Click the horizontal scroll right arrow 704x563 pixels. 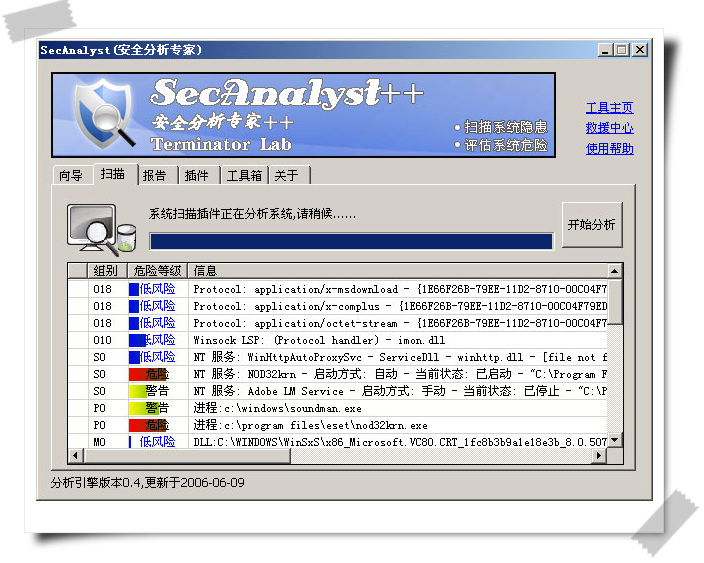point(599,456)
